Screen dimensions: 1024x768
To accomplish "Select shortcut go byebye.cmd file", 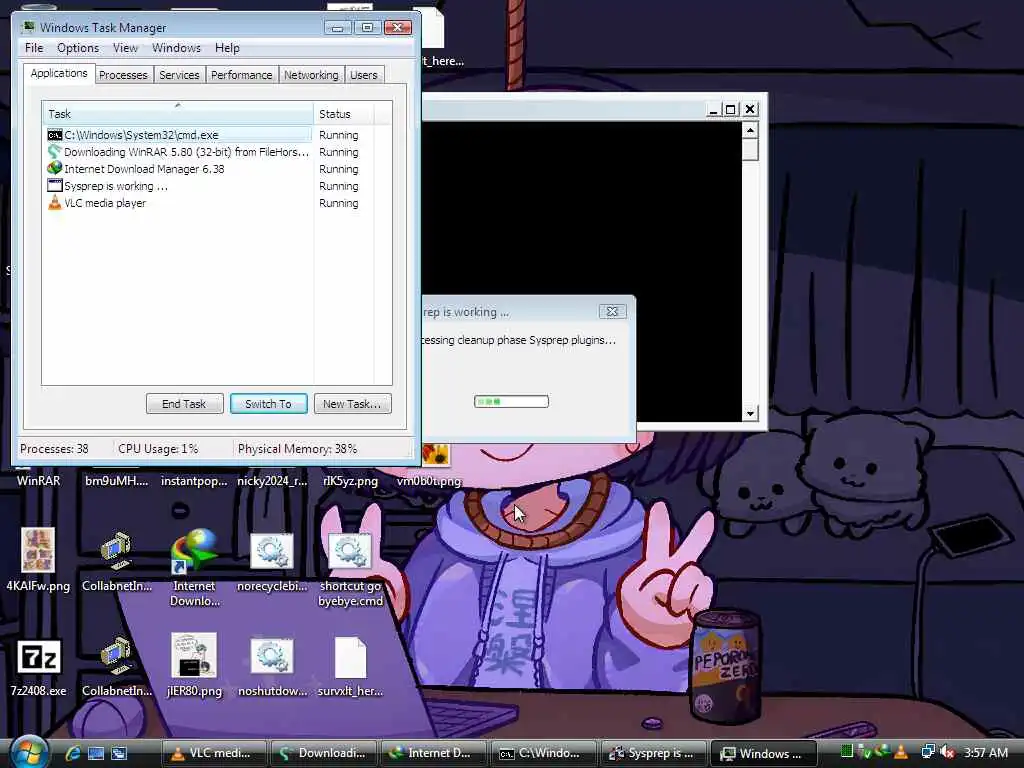I will (x=350, y=567).
